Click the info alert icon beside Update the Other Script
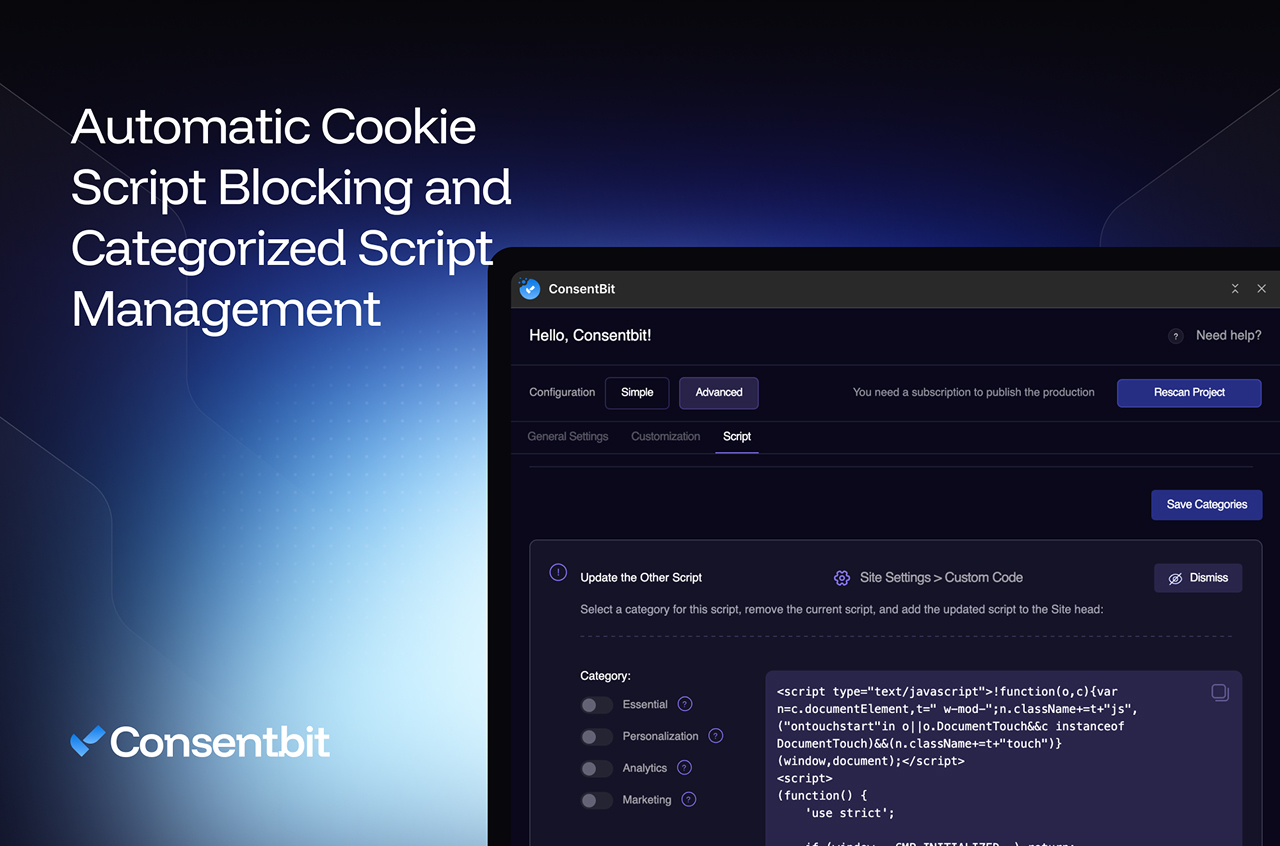 (x=558, y=572)
